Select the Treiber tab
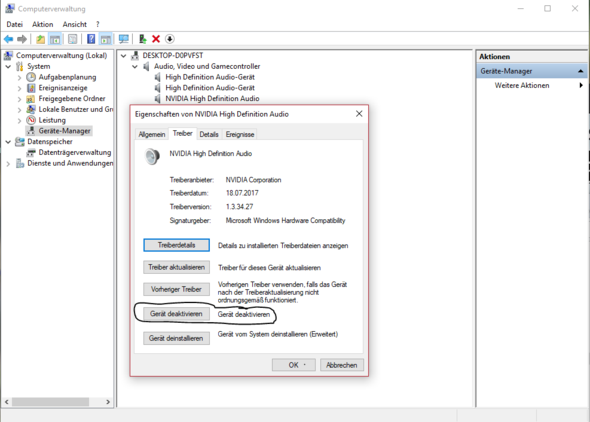 click(182, 133)
